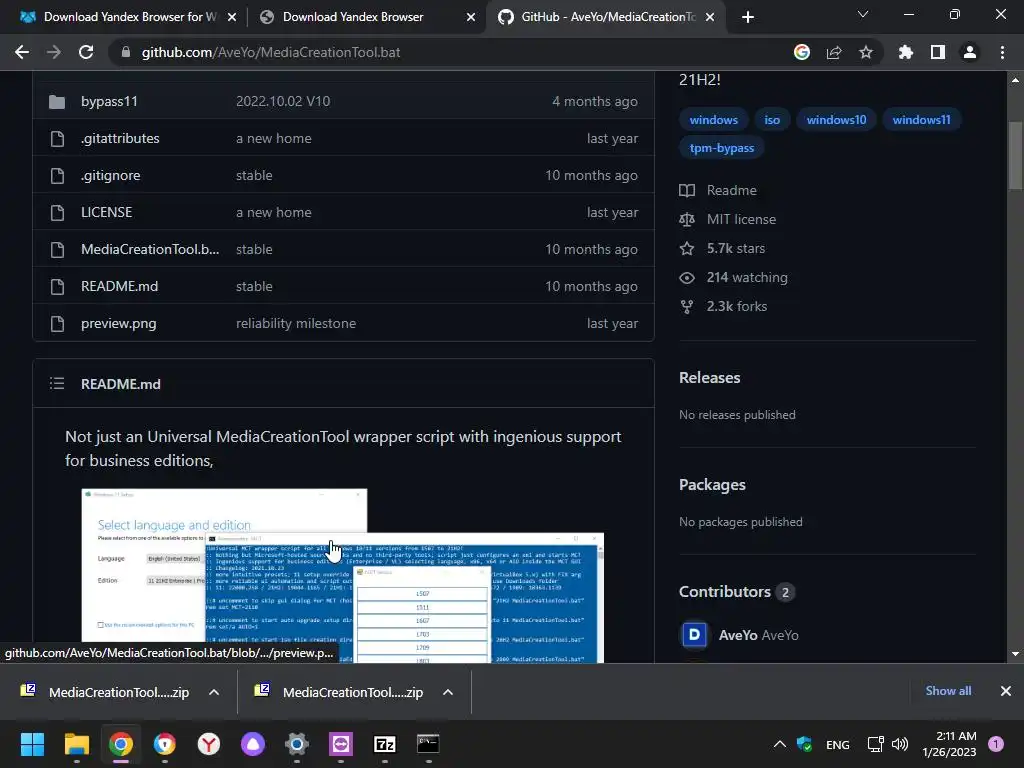Reload the GitHub page

tap(86, 52)
